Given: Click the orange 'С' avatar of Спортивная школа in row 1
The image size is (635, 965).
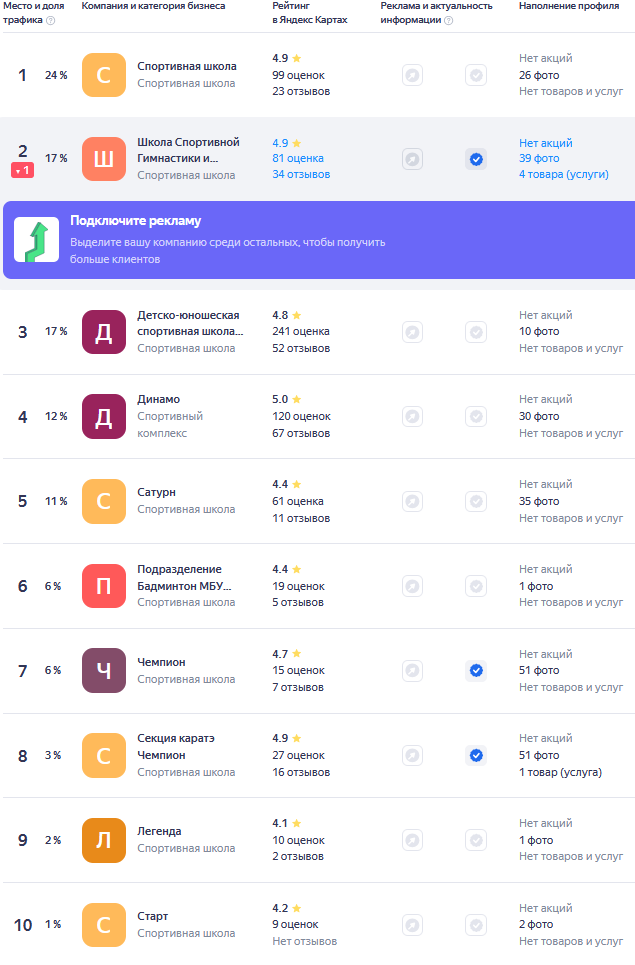Looking at the screenshot, I should [x=104, y=75].
